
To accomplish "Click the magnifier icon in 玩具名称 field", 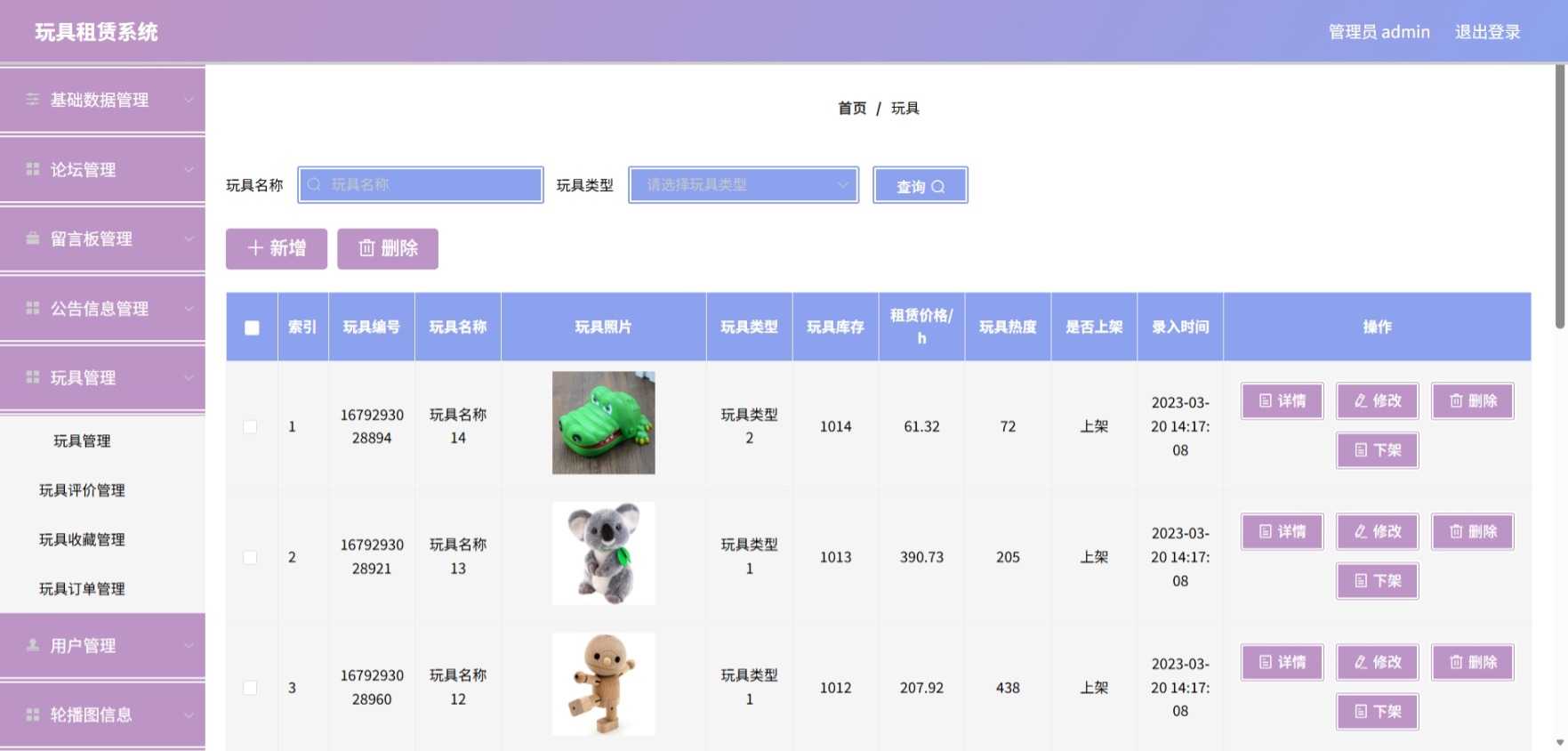I will [314, 185].
